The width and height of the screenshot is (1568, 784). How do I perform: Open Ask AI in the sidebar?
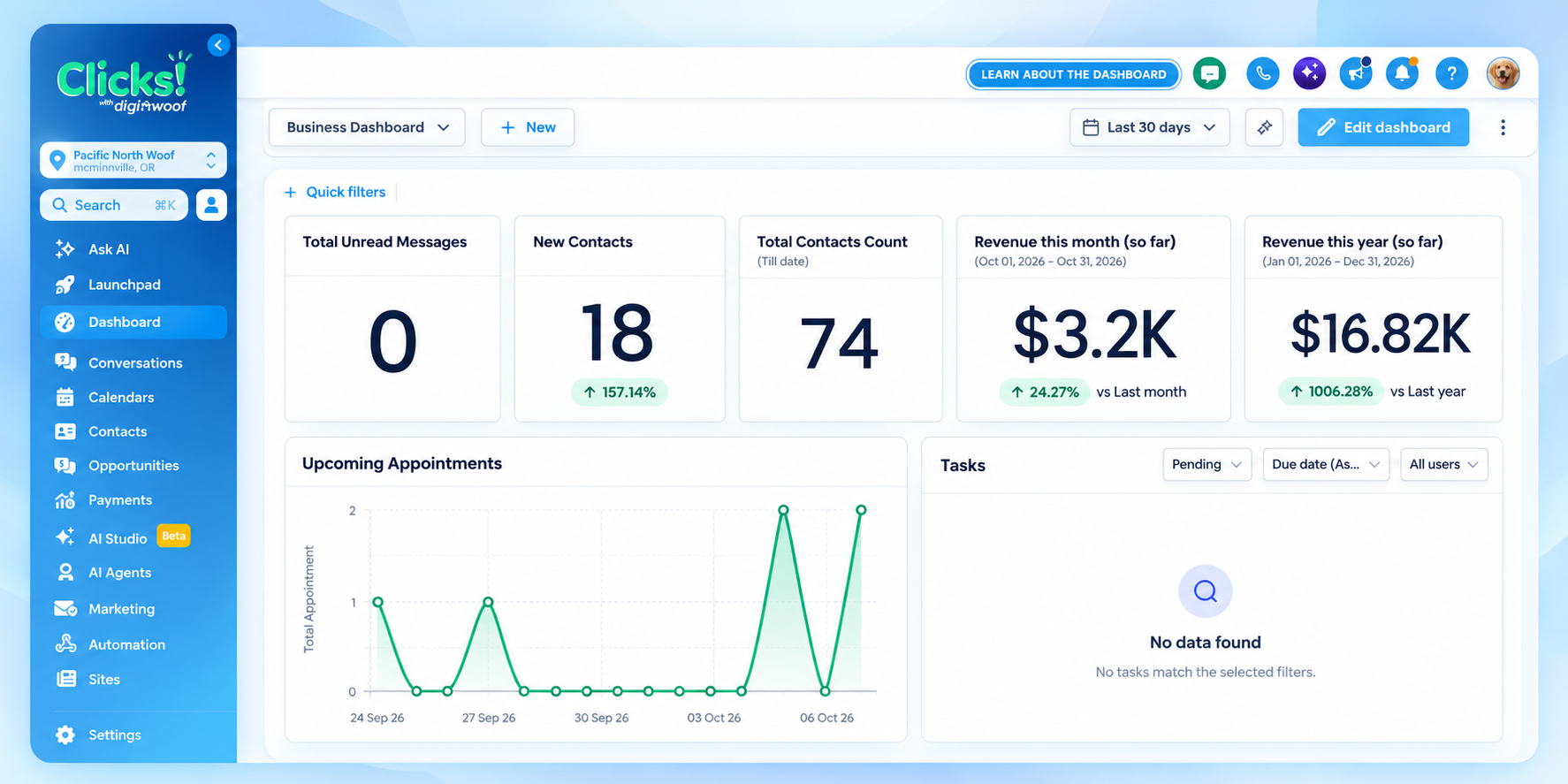pos(133,249)
